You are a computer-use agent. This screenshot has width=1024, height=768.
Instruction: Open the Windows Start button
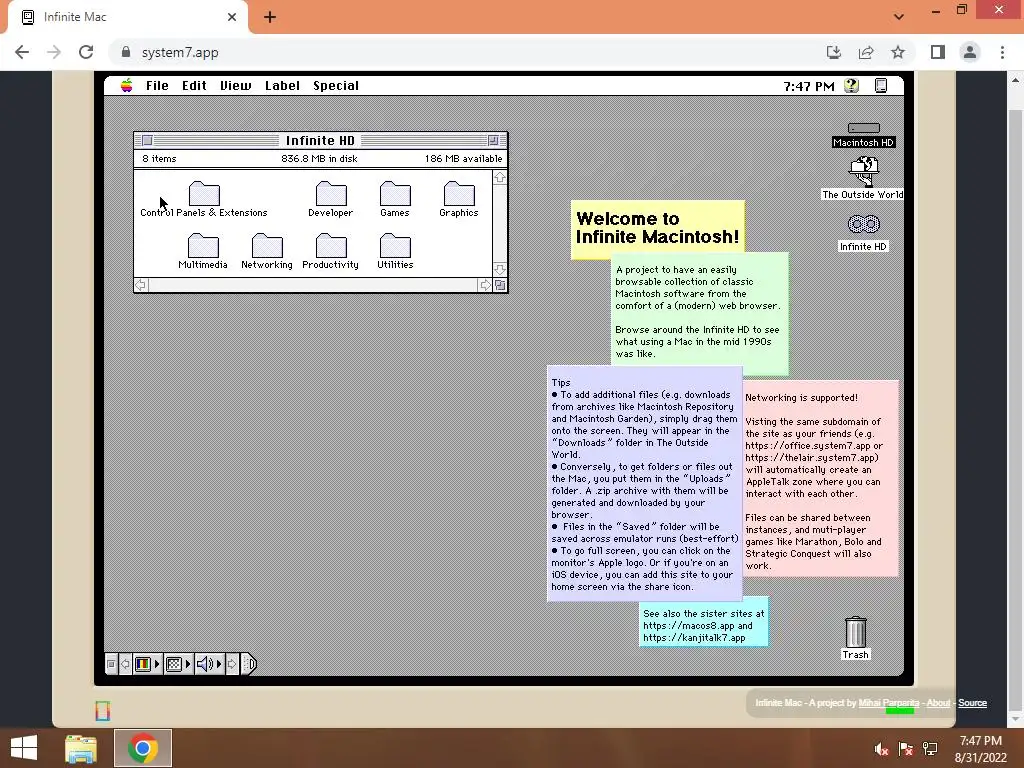coord(24,748)
